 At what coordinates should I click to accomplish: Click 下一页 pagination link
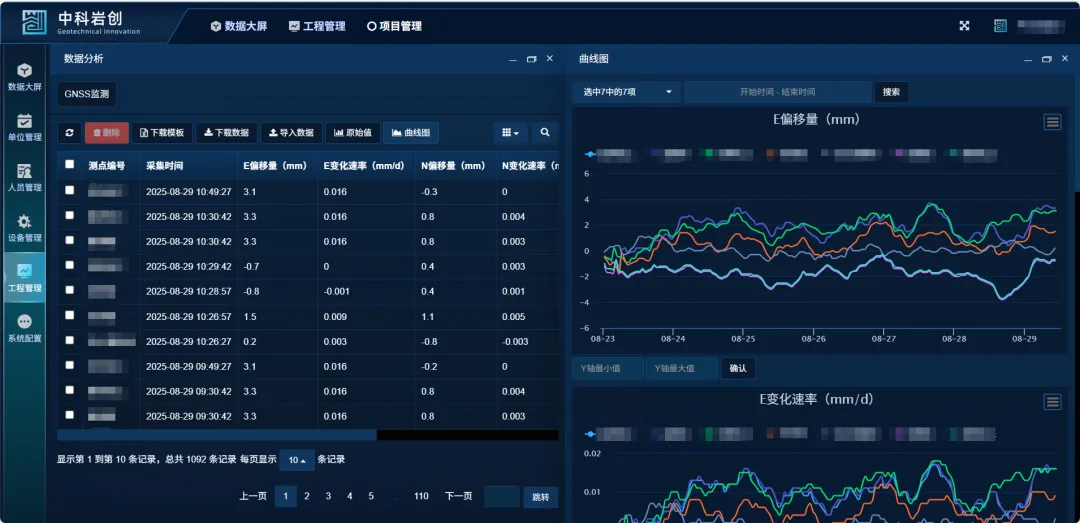pos(459,496)
